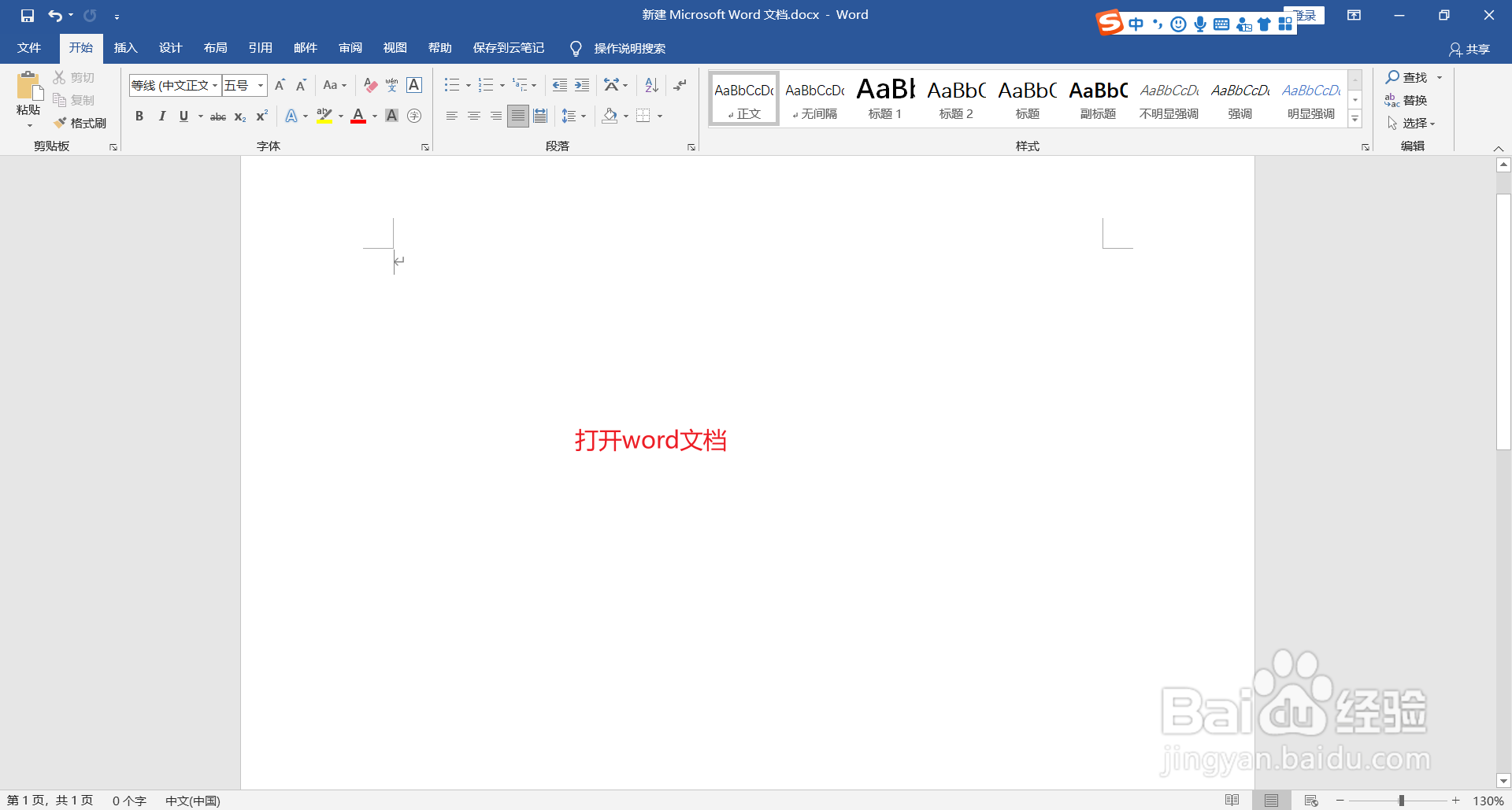Toggle strikethrough formatting
This screenshot has height=810, width=1512.
point(218,117)
